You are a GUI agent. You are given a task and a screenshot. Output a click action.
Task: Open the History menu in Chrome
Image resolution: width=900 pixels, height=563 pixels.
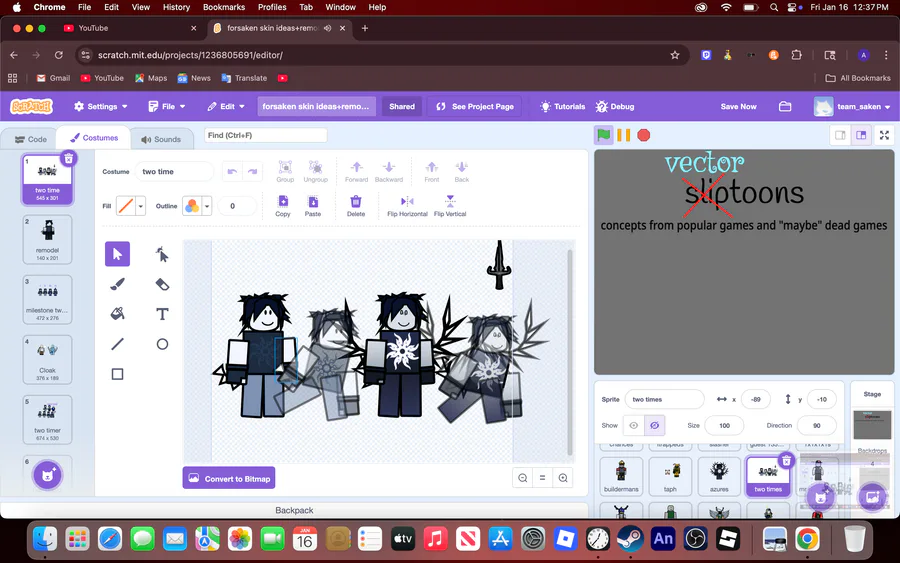[176, 7]
